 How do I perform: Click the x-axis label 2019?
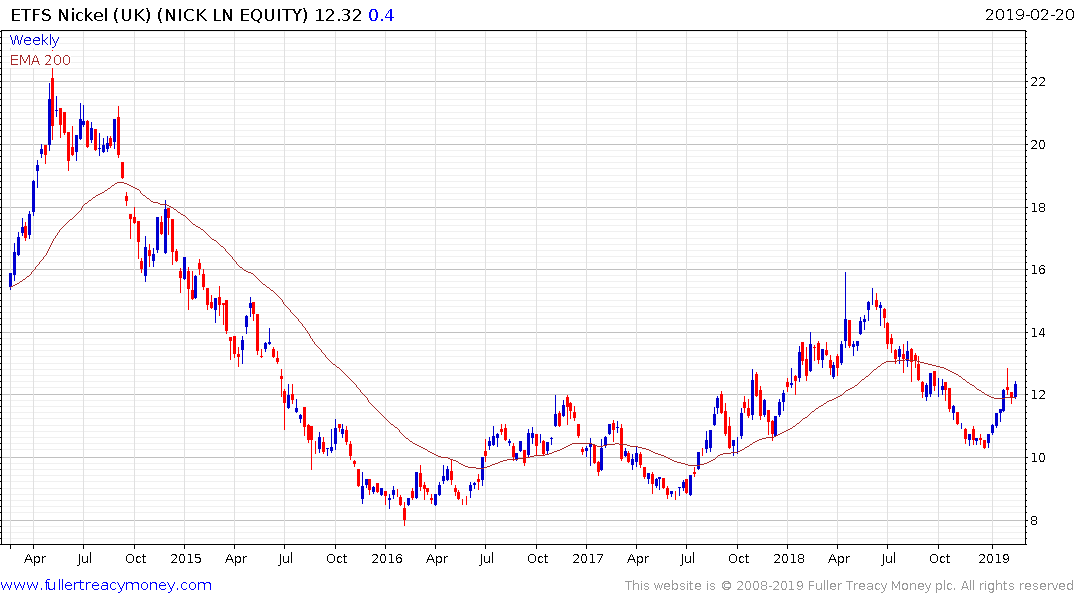993,558
